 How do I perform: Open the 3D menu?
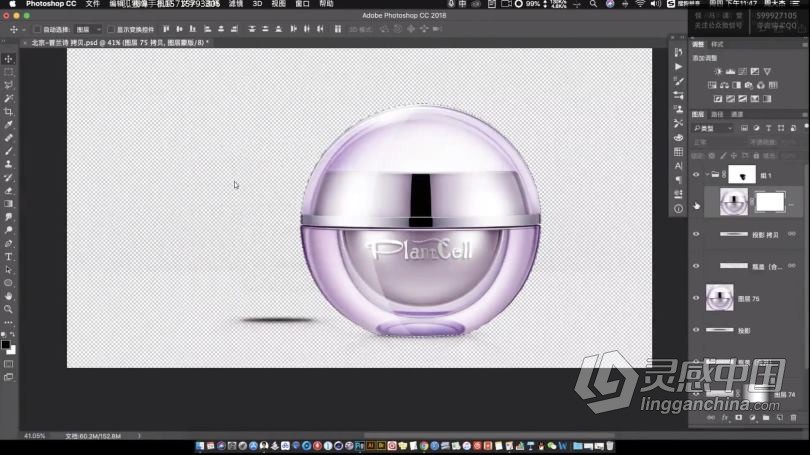(257, 4)
